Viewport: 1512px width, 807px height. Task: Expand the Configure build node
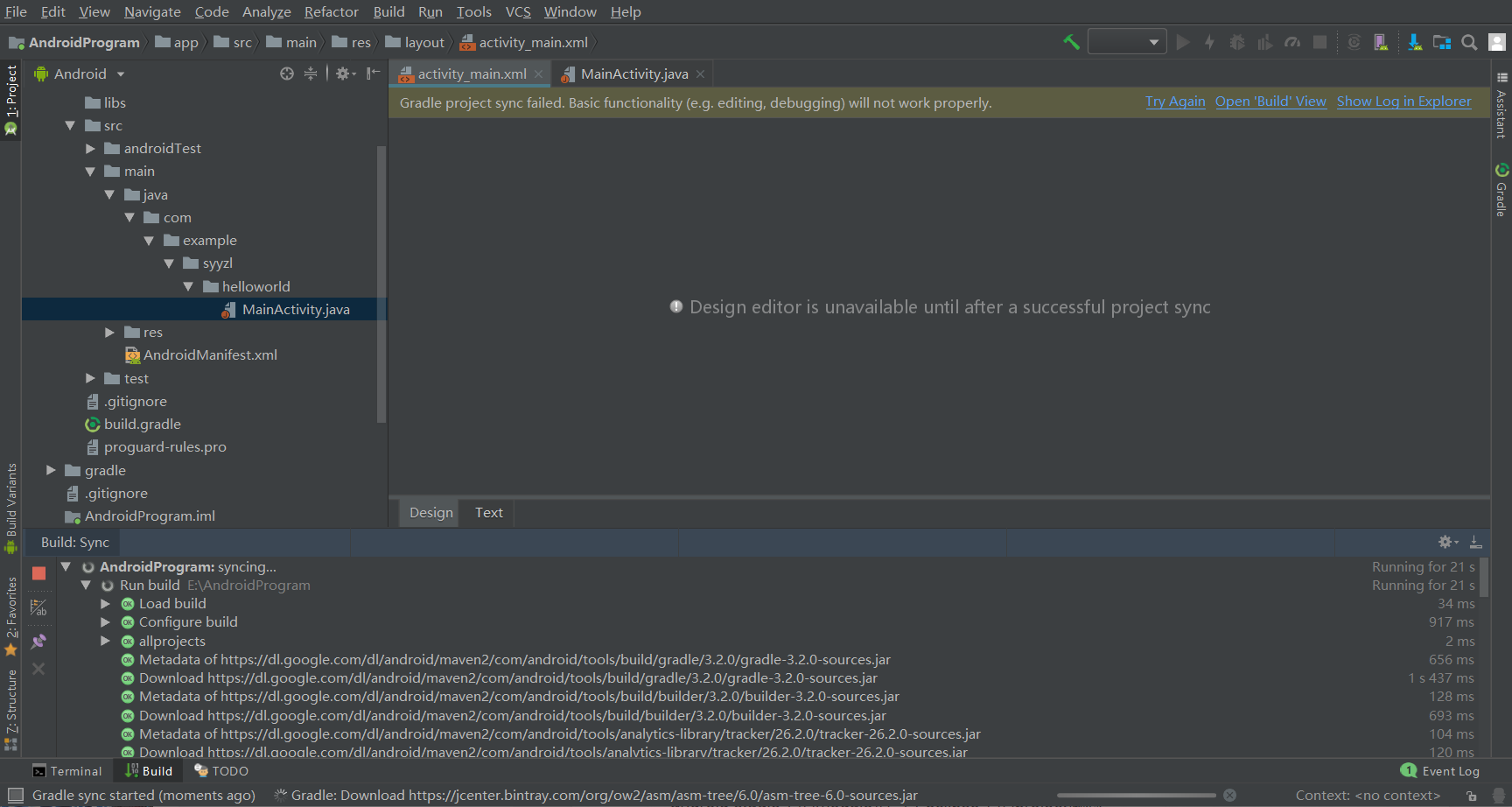click(105, 621)
